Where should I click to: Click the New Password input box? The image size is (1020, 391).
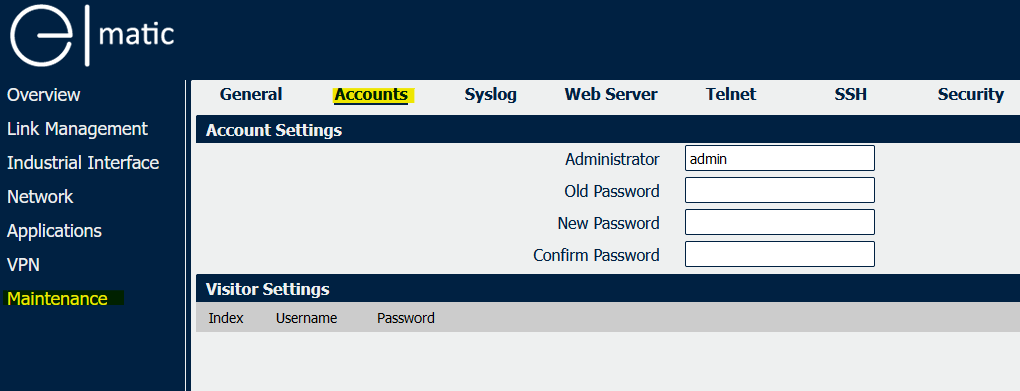(779, 222)
